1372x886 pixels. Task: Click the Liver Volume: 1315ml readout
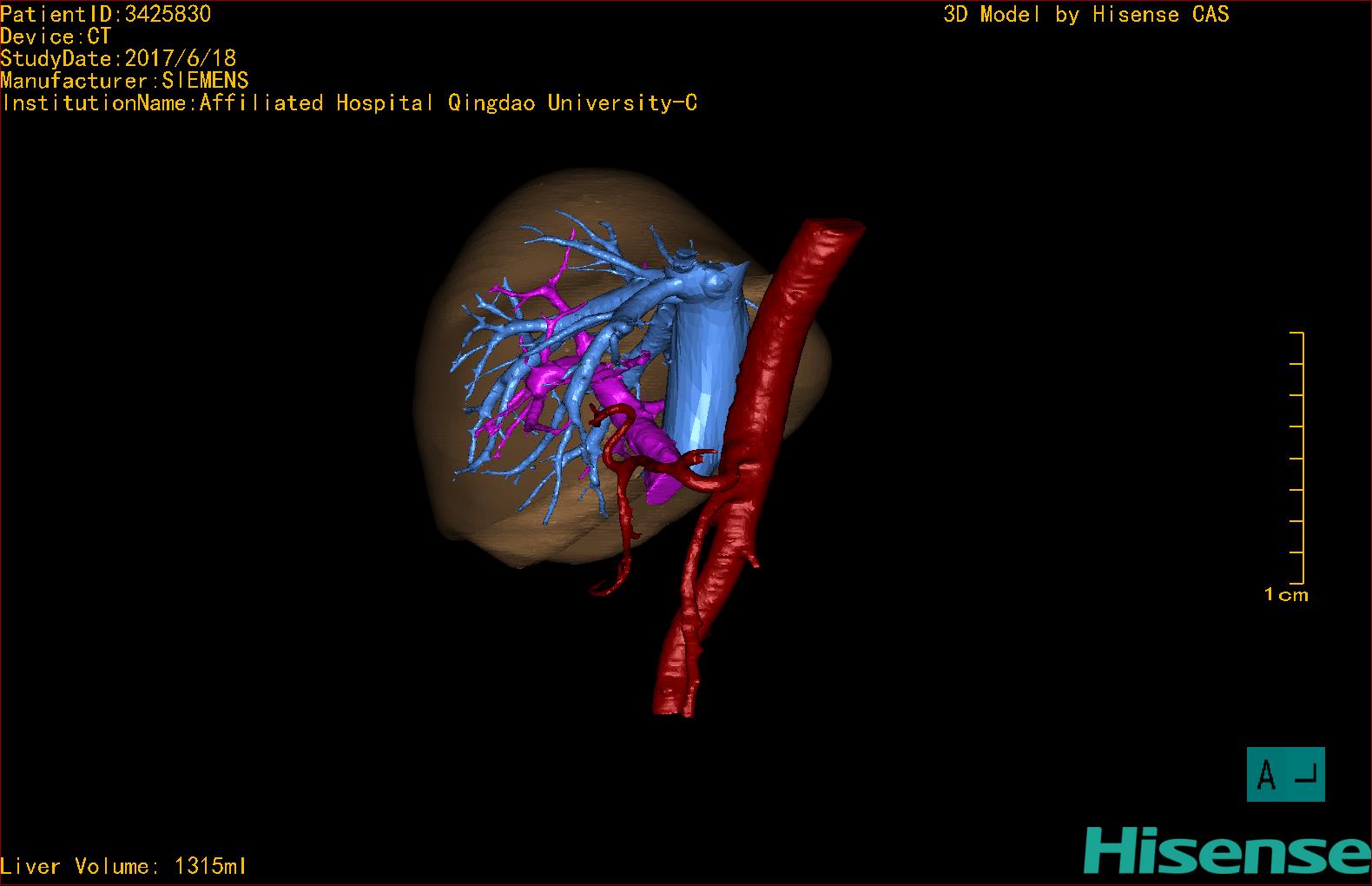(123, 866)
